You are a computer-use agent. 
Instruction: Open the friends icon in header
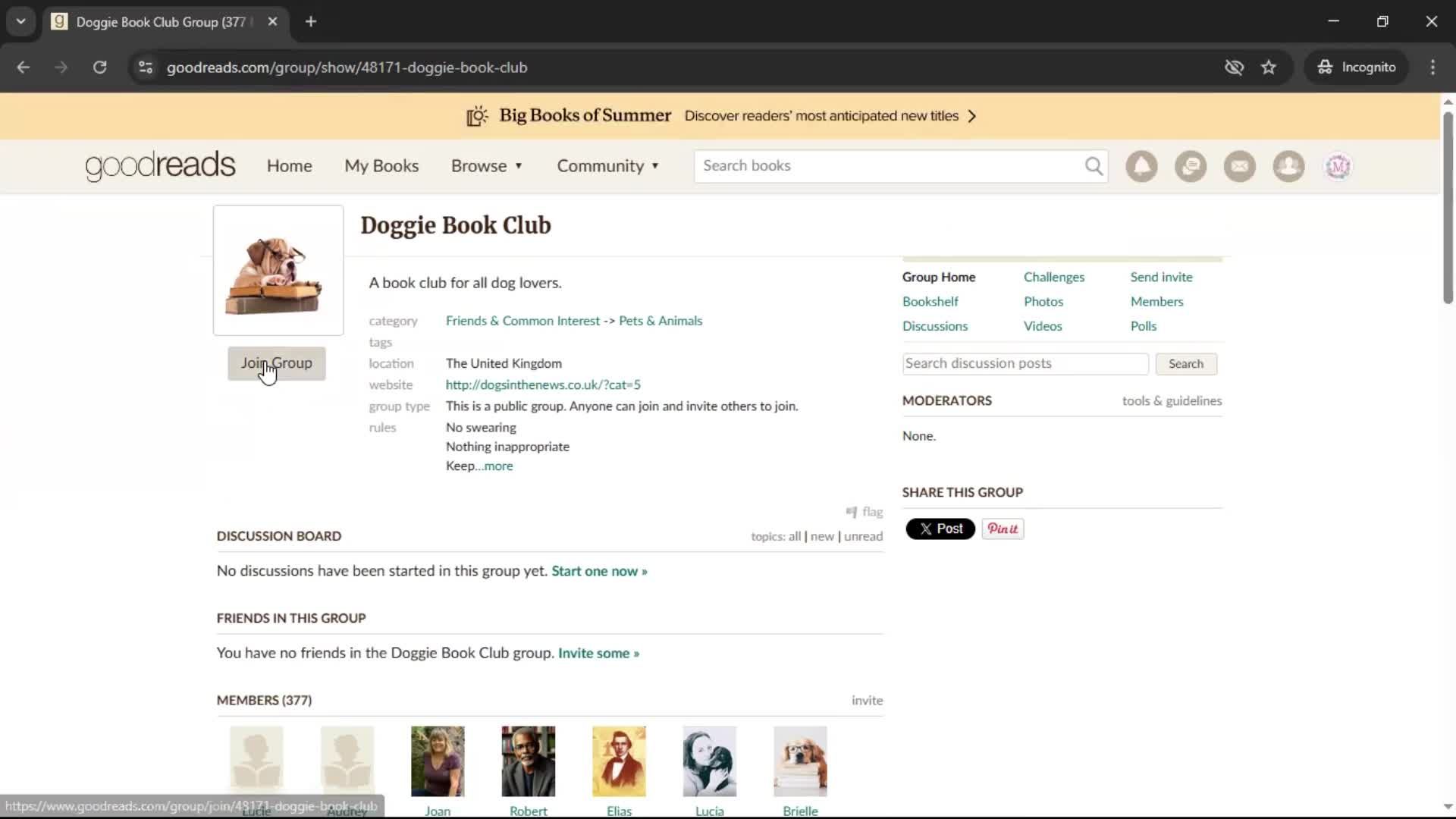[1288, 166]
